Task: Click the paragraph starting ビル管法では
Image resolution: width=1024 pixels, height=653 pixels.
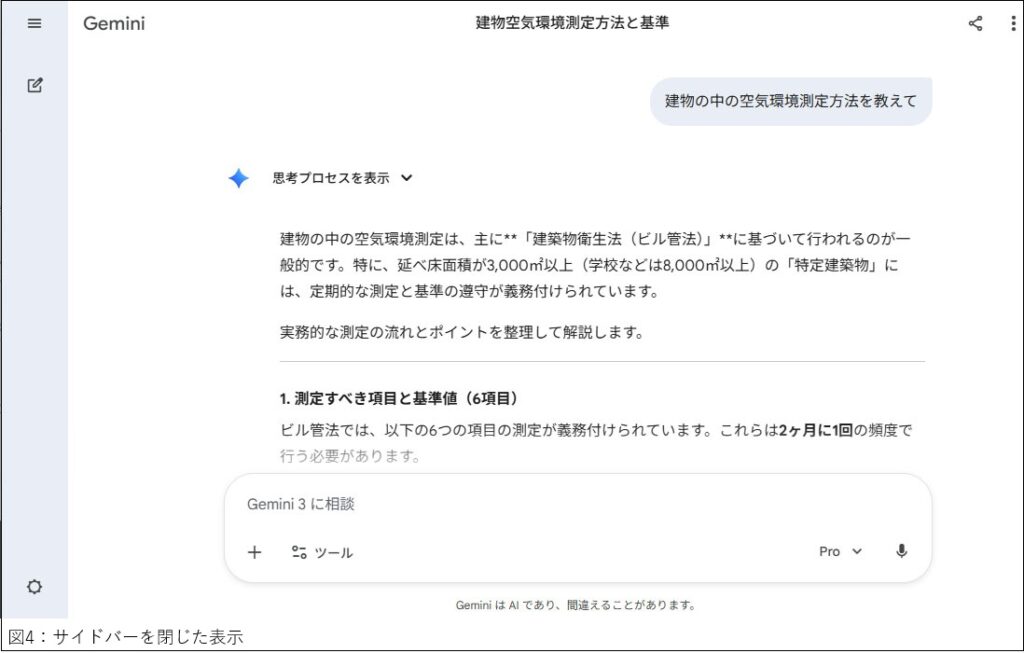Action: (595, 431)
